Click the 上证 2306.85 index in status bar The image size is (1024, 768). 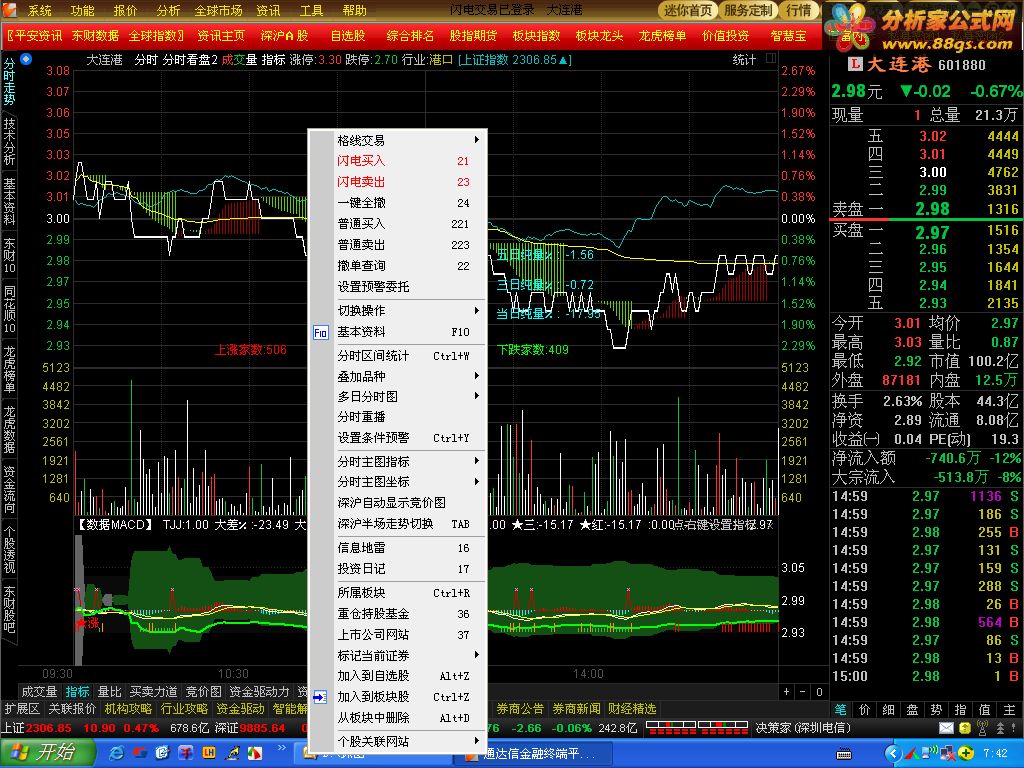[37, 728]
